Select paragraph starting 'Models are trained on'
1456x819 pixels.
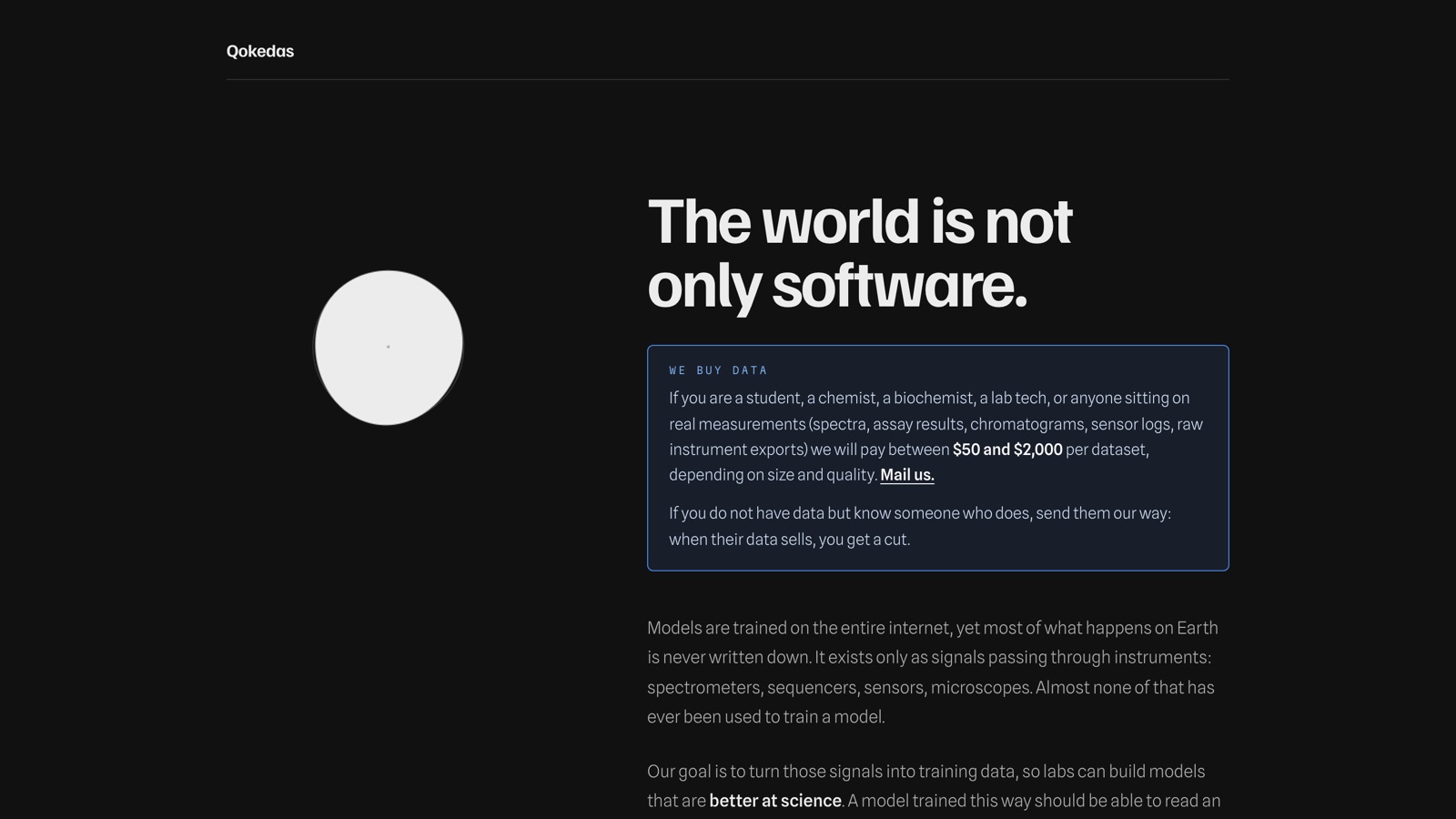point(933,672)
